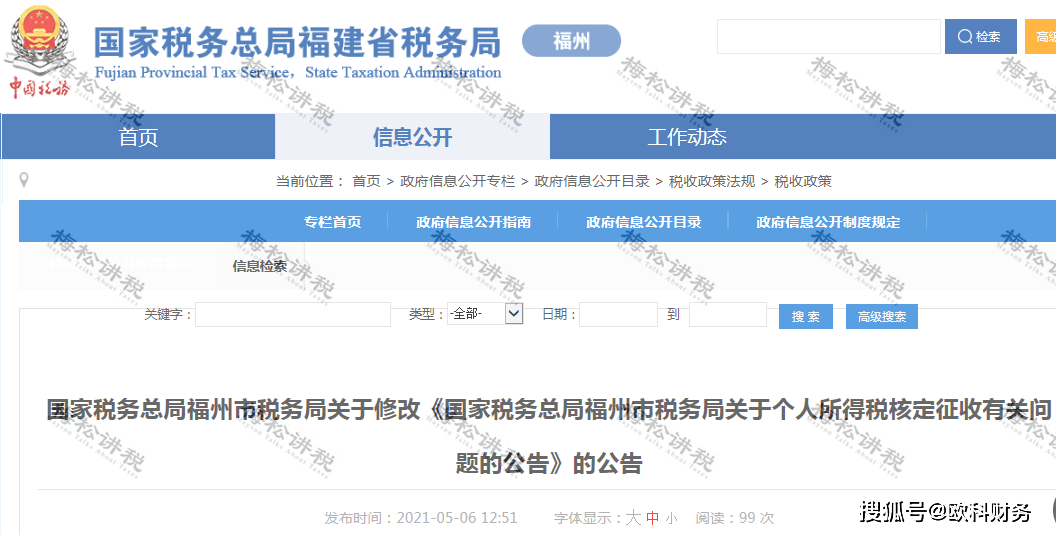Switch to the 信息检索 tab
The width and height of the screenshot is (1056, 535).
[260, 266]
